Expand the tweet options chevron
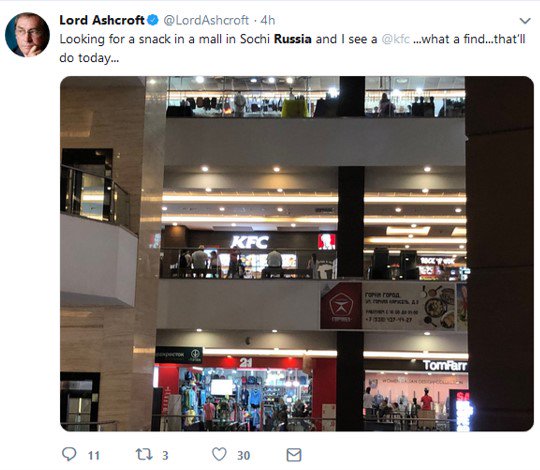Image resolution: width=540 pixels, height=470 pixels. pyautogui.click(x=525, y=21)
